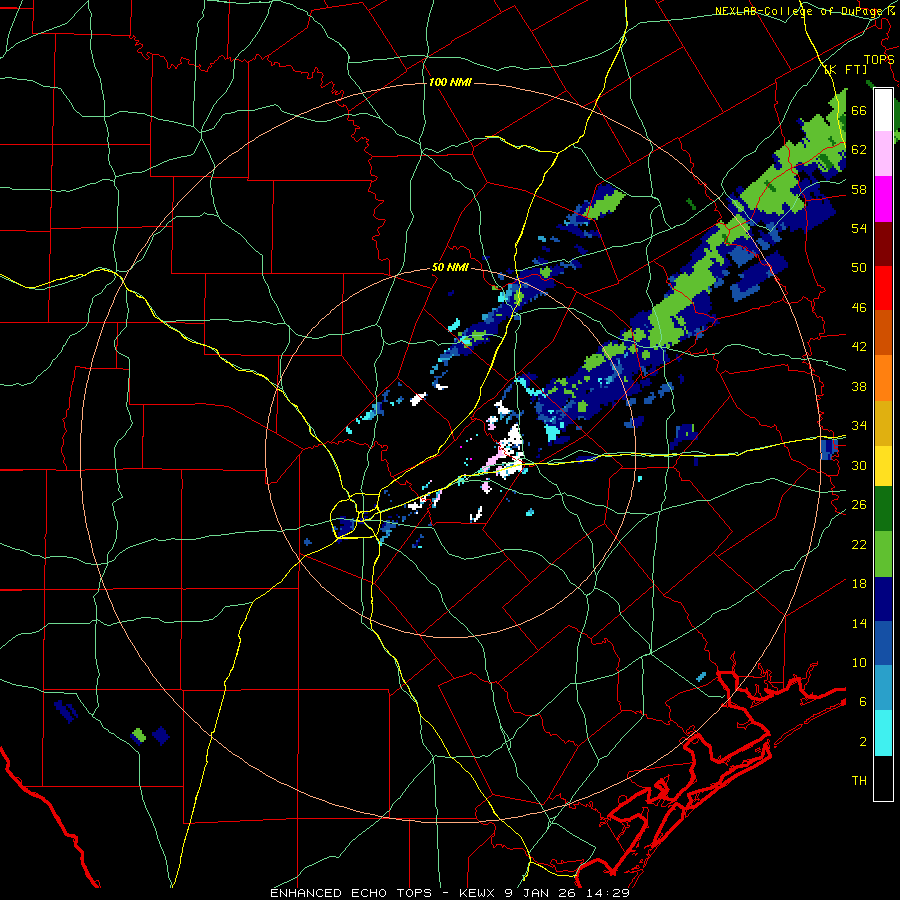This screenshot has height=900, width=900.
Task: Click the "10" legend value
Action: click(859, 663)
